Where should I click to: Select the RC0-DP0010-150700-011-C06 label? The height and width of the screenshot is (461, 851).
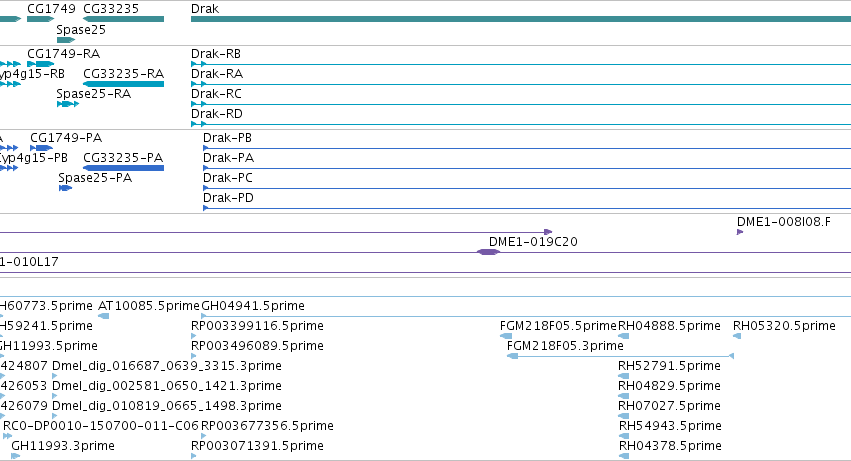click(101, 426)
